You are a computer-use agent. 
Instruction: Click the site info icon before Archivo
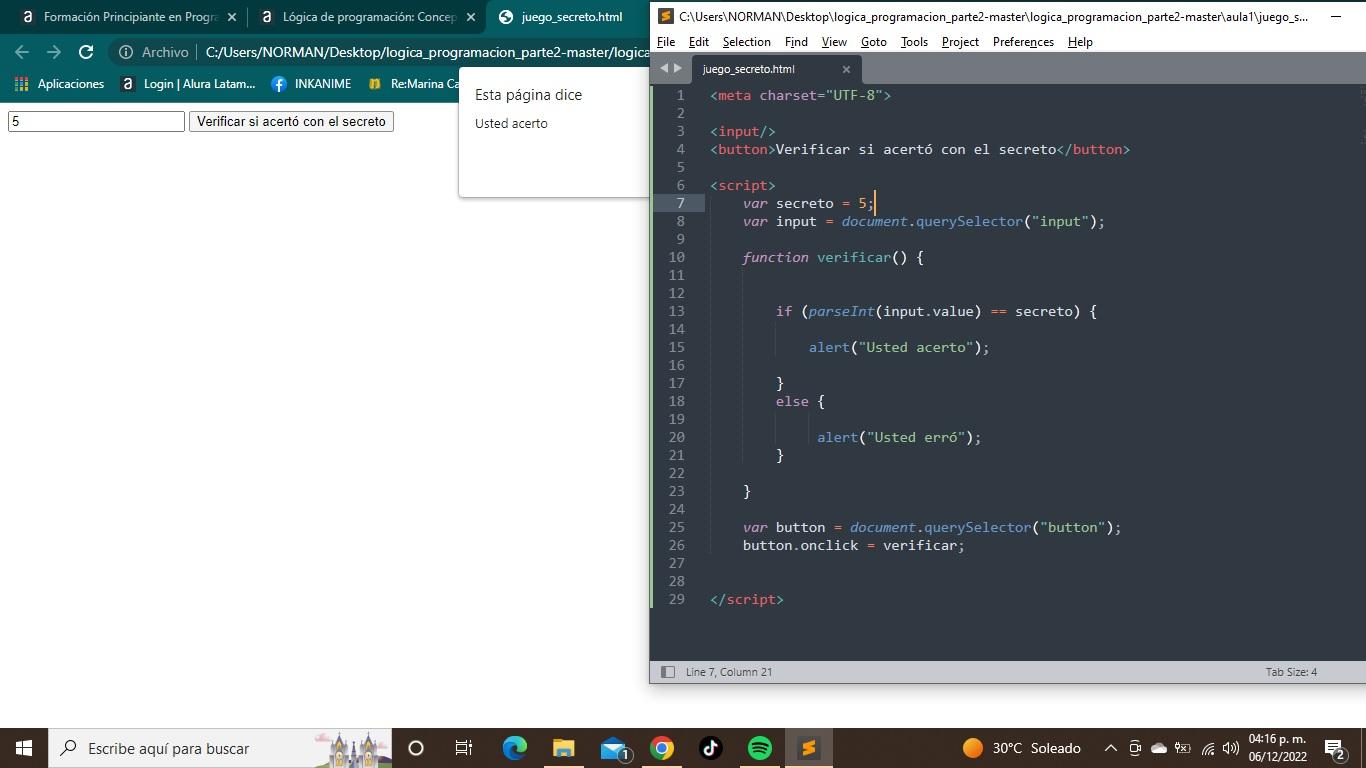[125, 52]
